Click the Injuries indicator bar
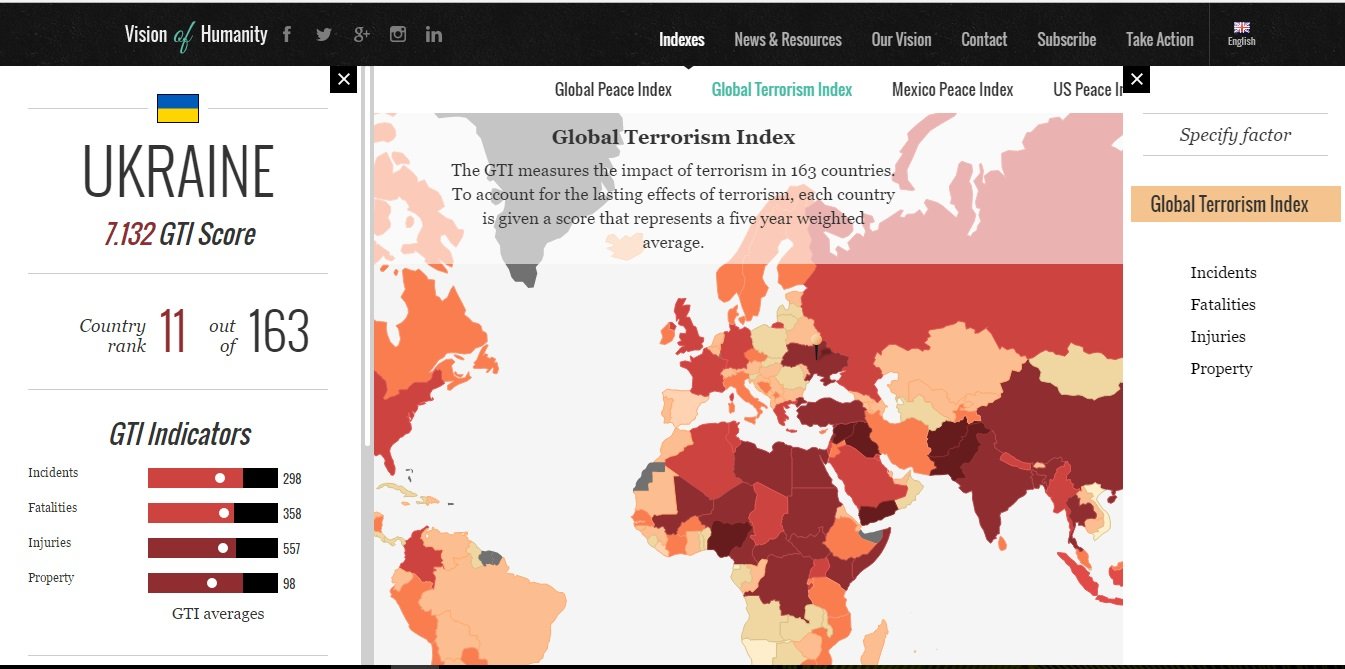Image resolution: width=1345 pixels, height=669 pixels. click(x=212, y=548)
